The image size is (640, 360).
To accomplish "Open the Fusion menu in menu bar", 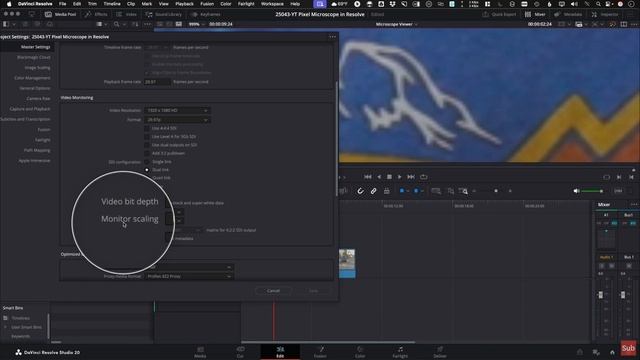I will 207,4.
